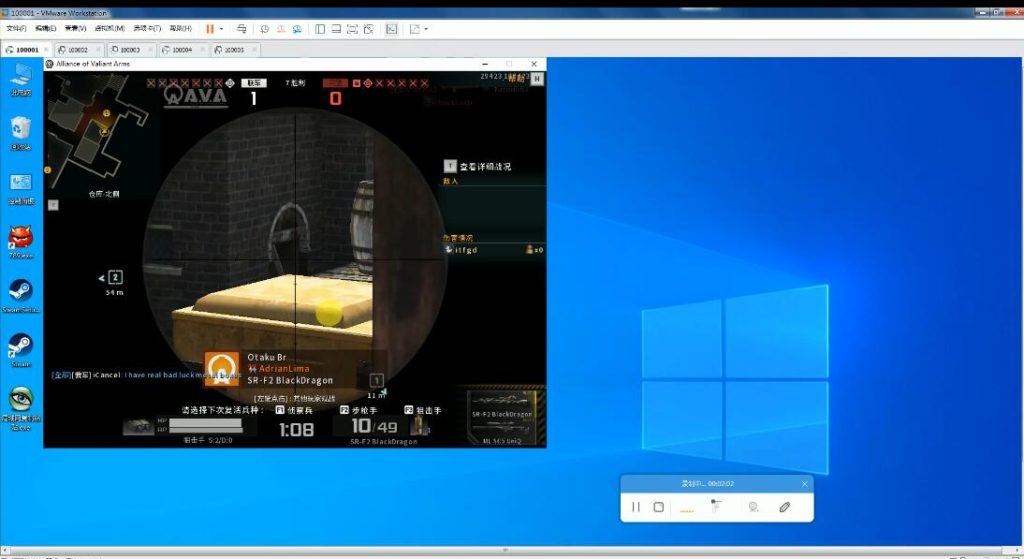Open the 虚拟机(M) menu
The height and width of the screenshot is (559, 1024).
pyautogui.click(x=110, y=29)
